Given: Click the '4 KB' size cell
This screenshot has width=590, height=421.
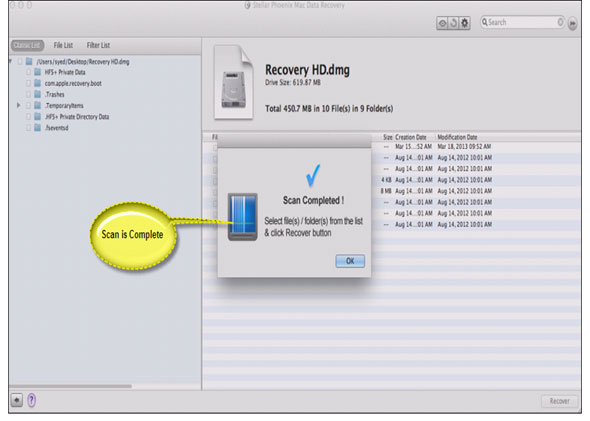Looking at the screenshot, I should (x=386, y=180).
